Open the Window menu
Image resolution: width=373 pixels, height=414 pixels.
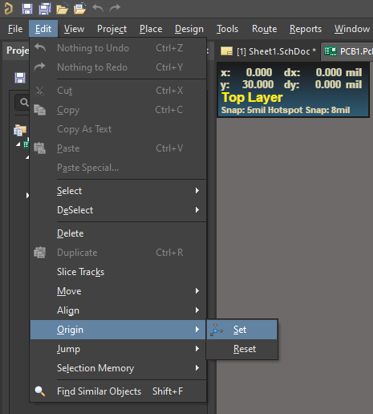[352, 29]
